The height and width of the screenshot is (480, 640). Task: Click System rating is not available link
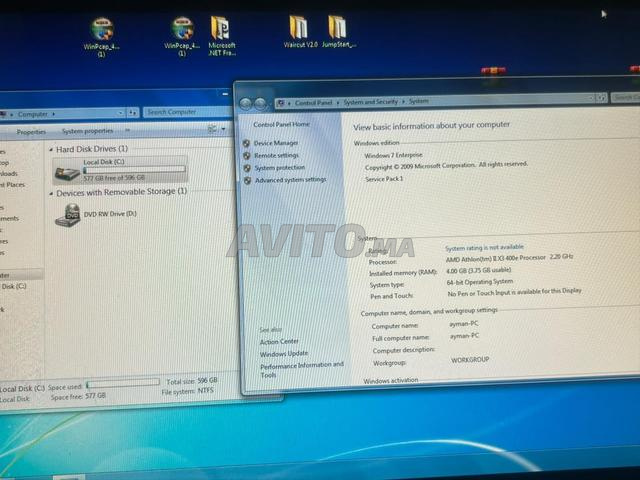click(x=484, y=247)
